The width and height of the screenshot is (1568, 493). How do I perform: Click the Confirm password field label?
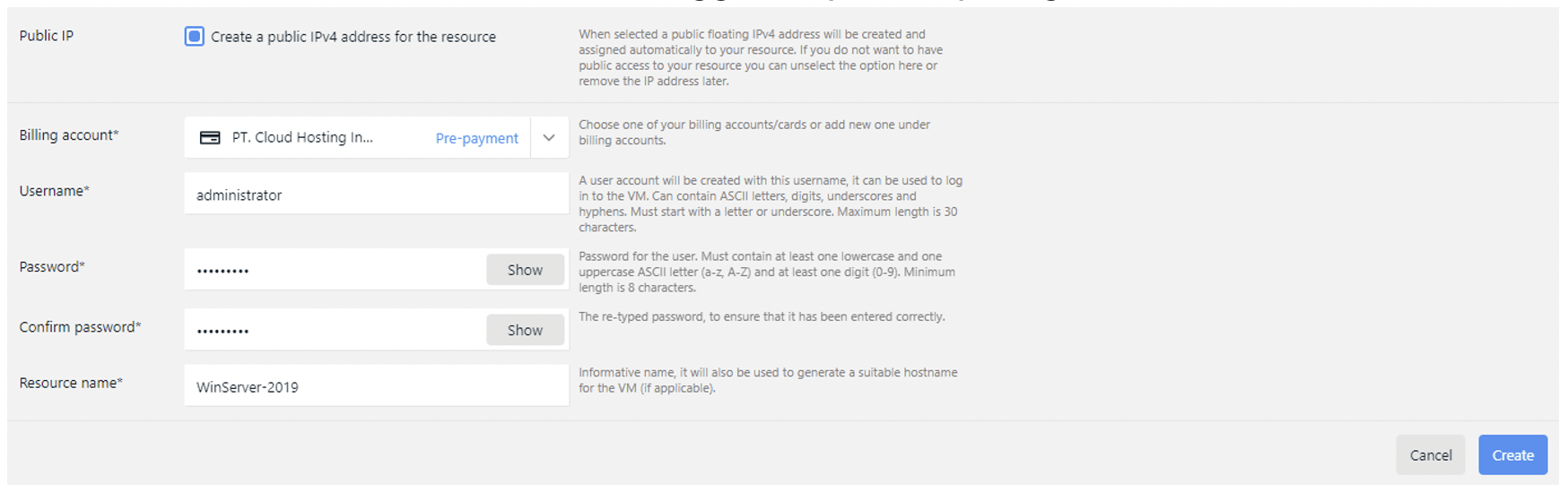pyautogui.click(x=80, y=327)
